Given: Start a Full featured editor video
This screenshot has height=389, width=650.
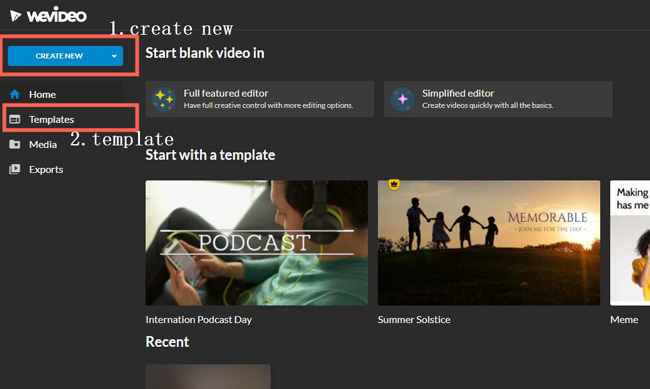Looking at the screenshot, I should coord(260,99).
